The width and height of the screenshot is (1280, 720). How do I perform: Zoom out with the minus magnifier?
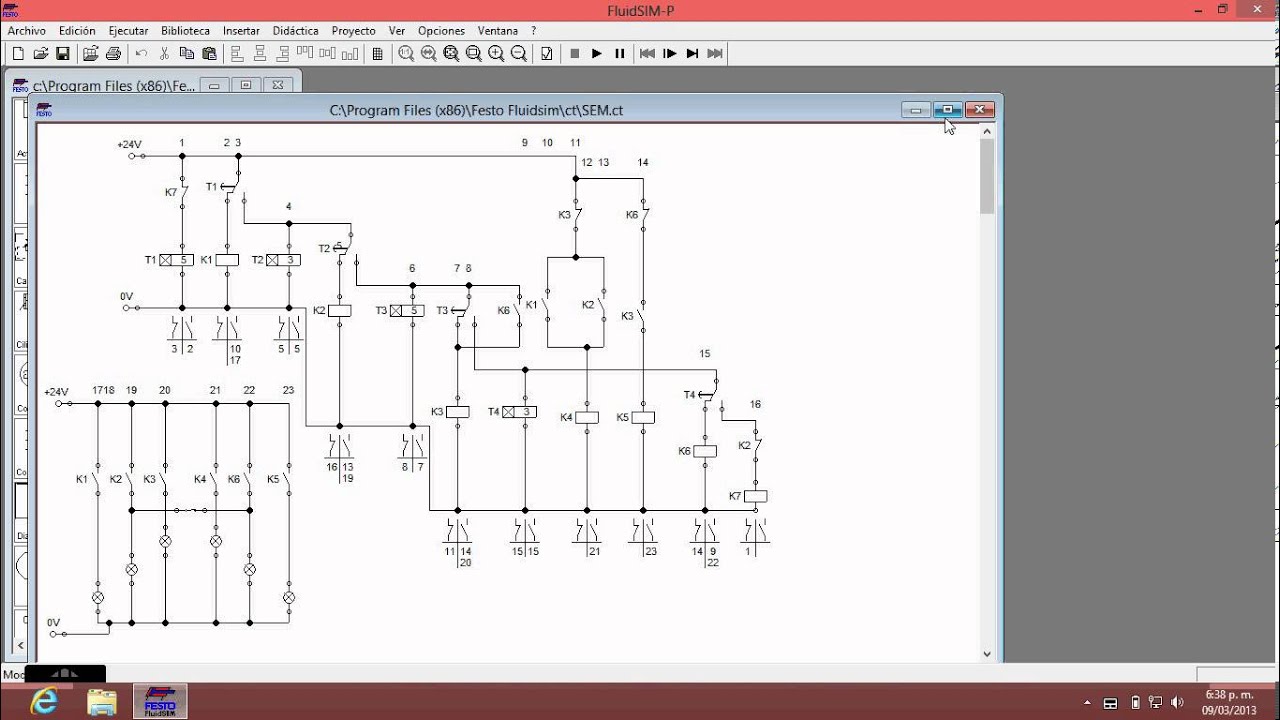coord(519,54)
